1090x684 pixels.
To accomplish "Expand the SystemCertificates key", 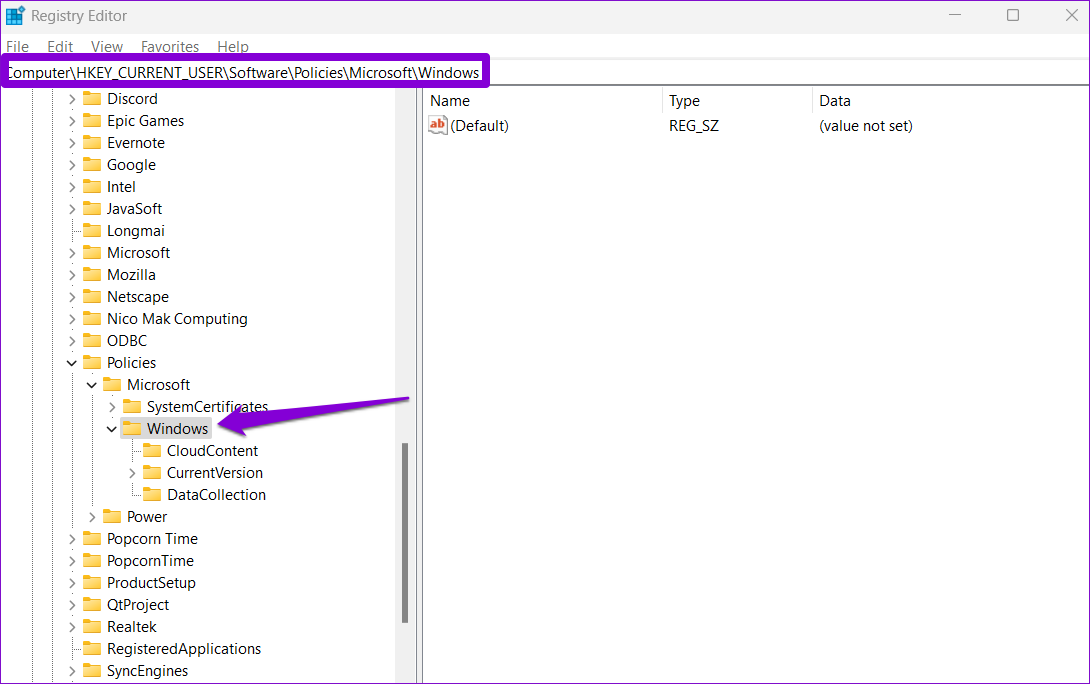I will click(112, 407).
